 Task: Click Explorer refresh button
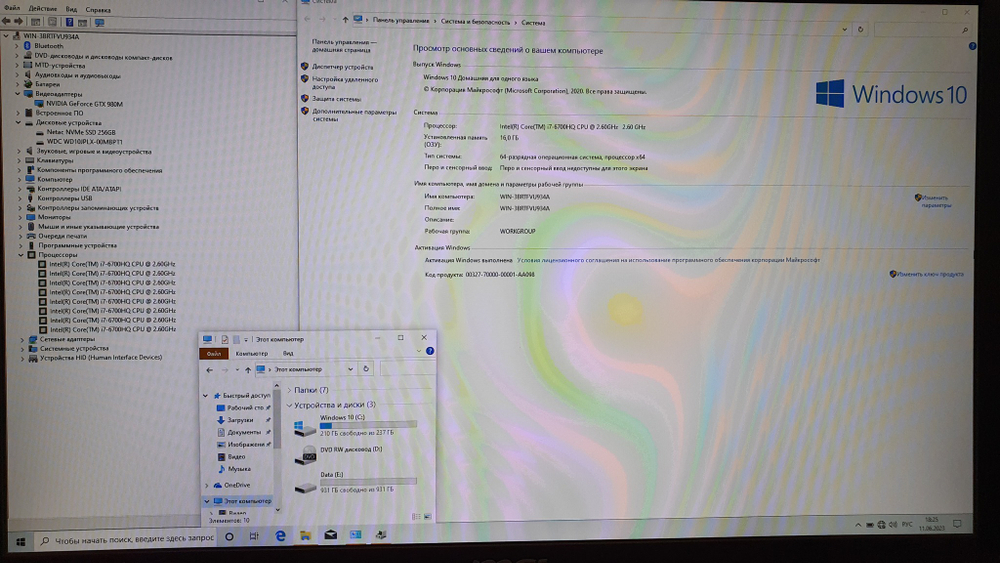(x=366, y=369)
